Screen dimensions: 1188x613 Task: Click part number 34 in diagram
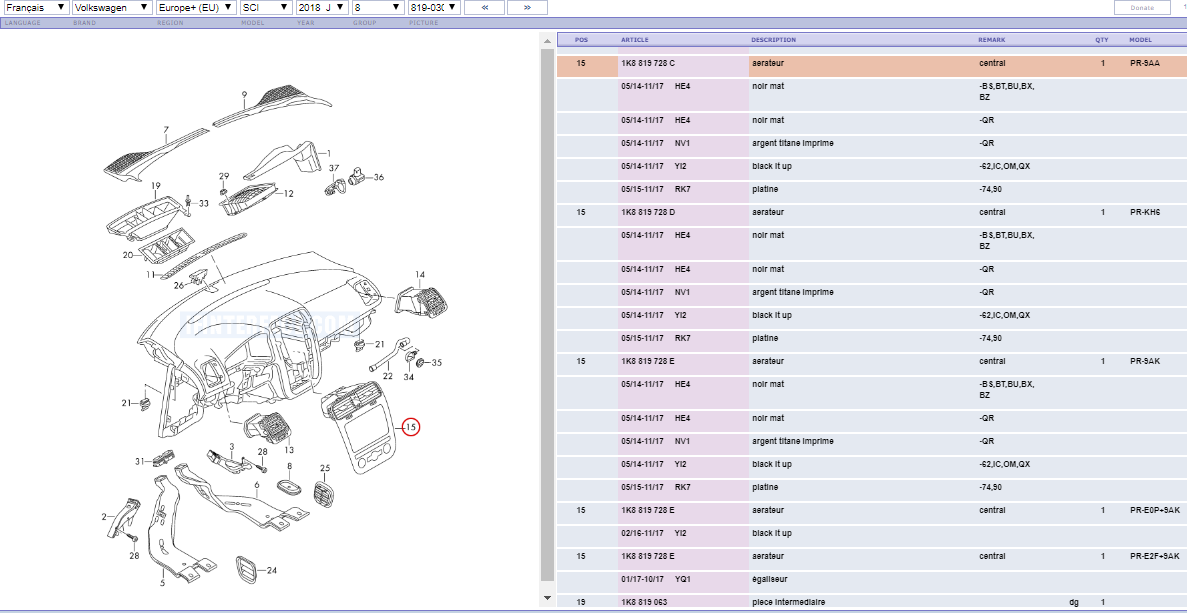409,377
